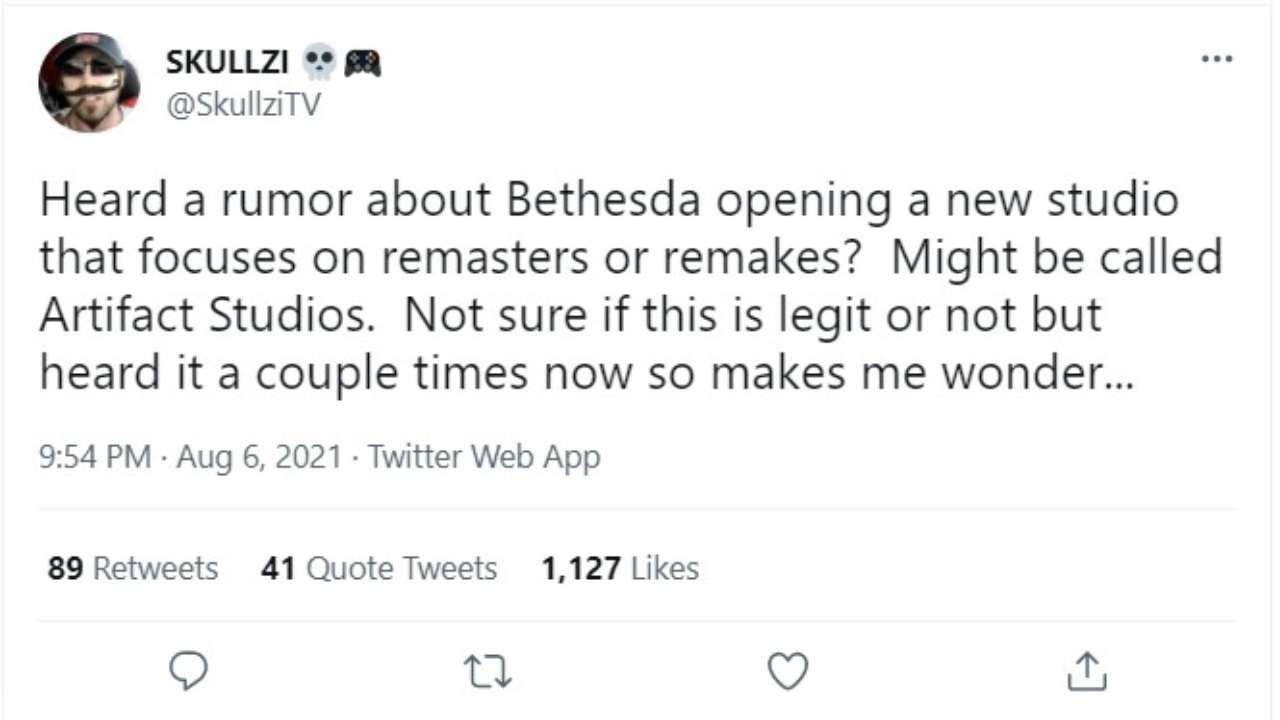Click the tweet body text
This screenshot has height=720, width=1280.
pos(630,287)
